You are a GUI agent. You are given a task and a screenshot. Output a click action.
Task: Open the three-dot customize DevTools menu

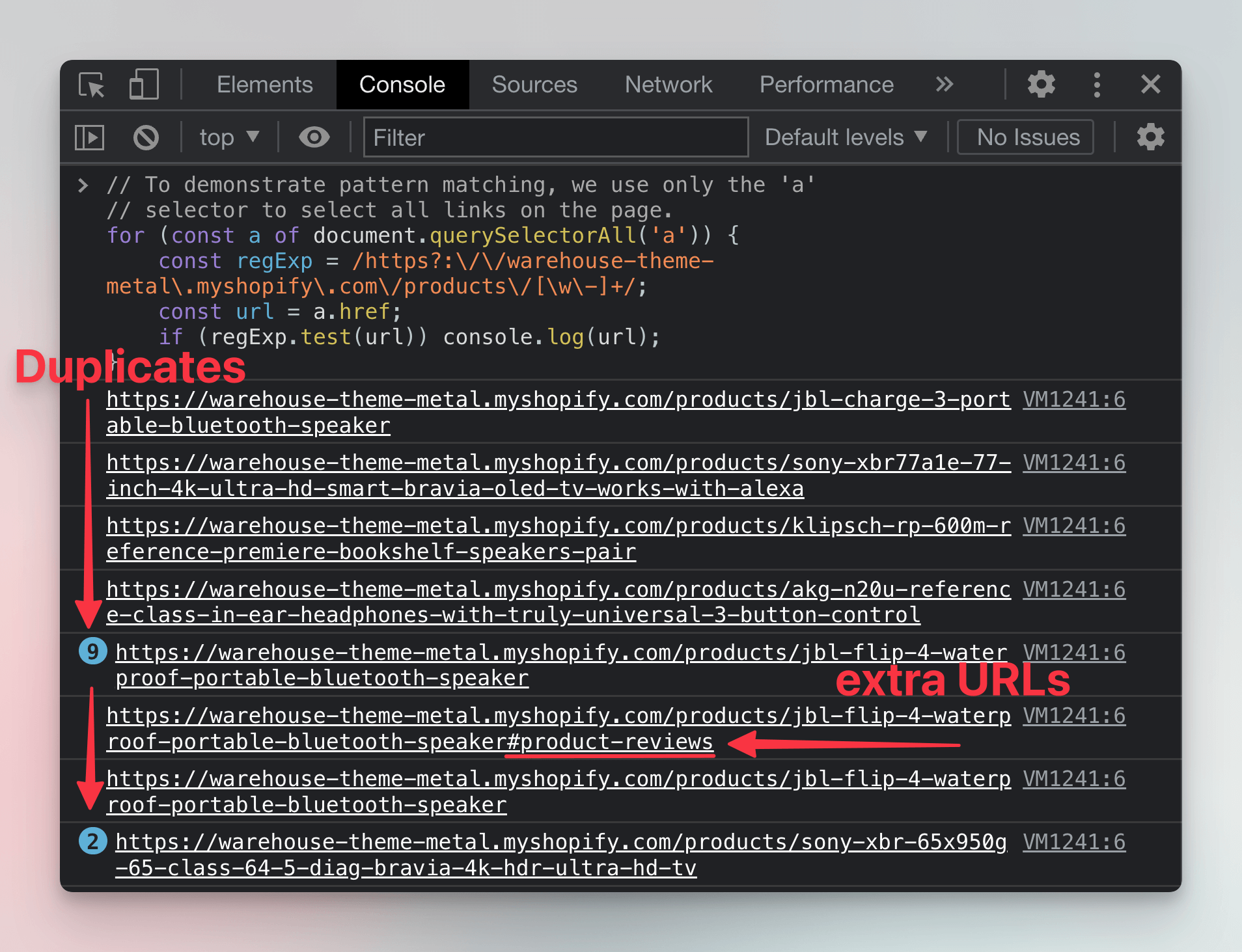1097,85
